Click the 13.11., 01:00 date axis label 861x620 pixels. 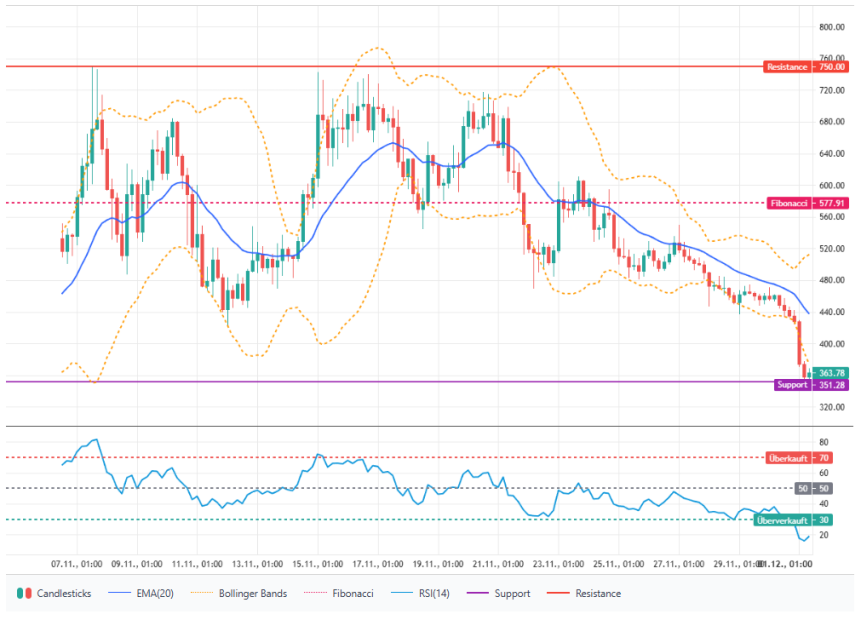pyautogui.click(x=256, y=564)
